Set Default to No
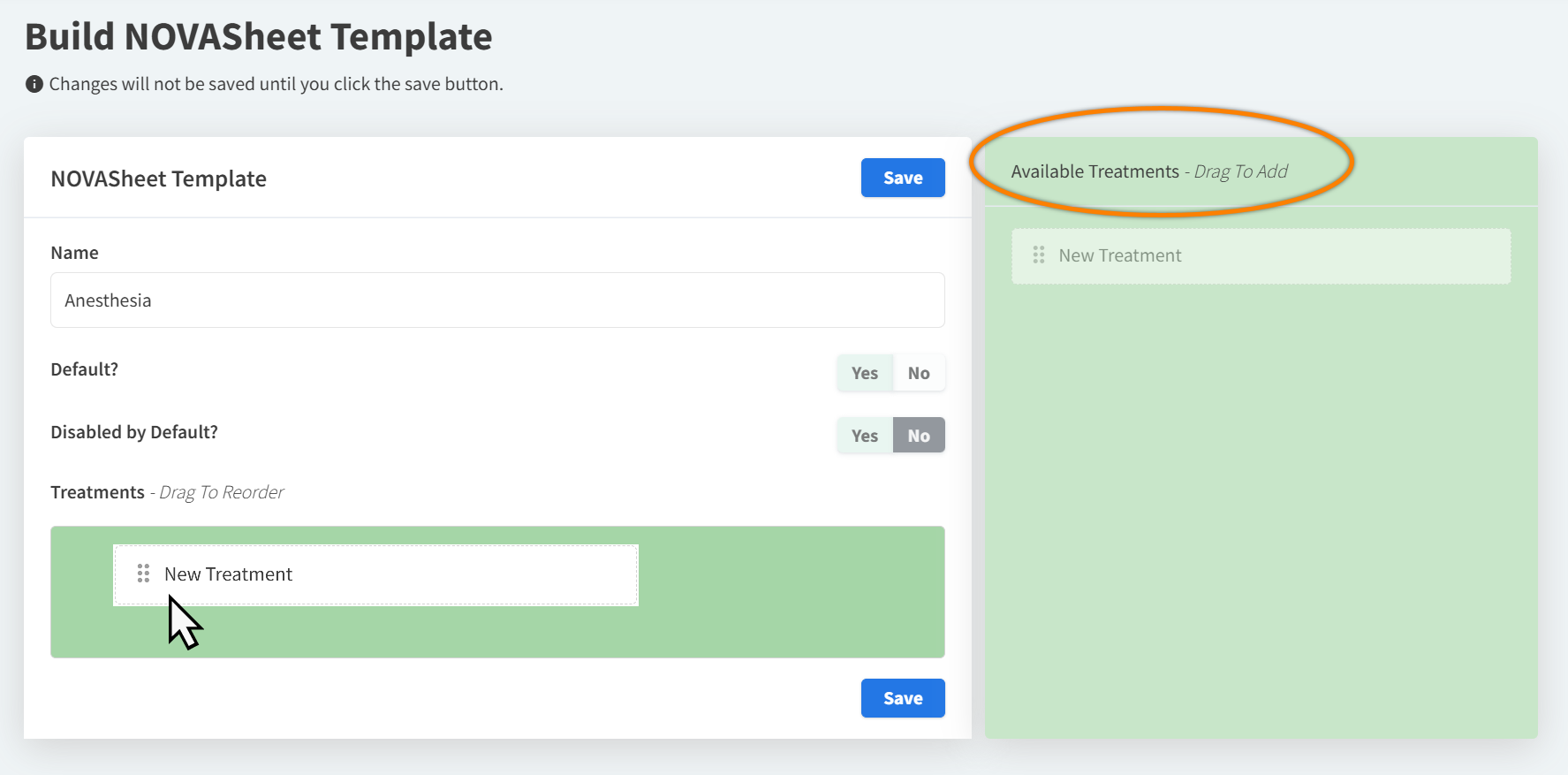1568x775 pixels. (x=919, y=373)
